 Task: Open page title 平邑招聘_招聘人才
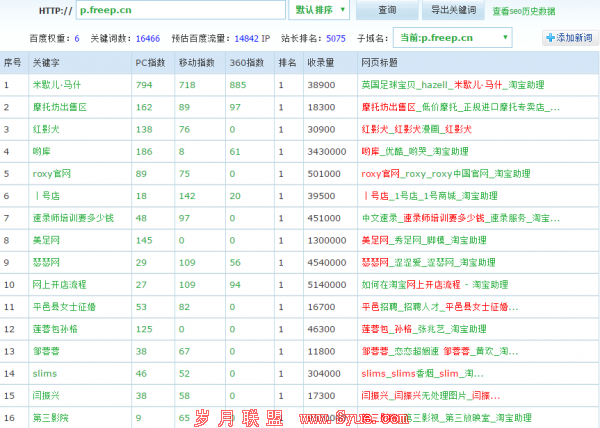(440, 307)
